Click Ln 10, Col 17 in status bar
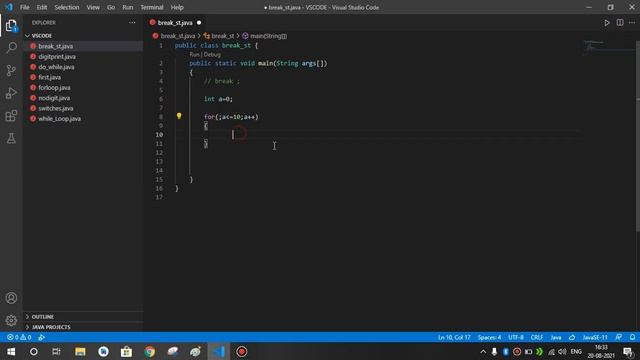The width and height of the screenshot is (640, 360). coord(454,338)
